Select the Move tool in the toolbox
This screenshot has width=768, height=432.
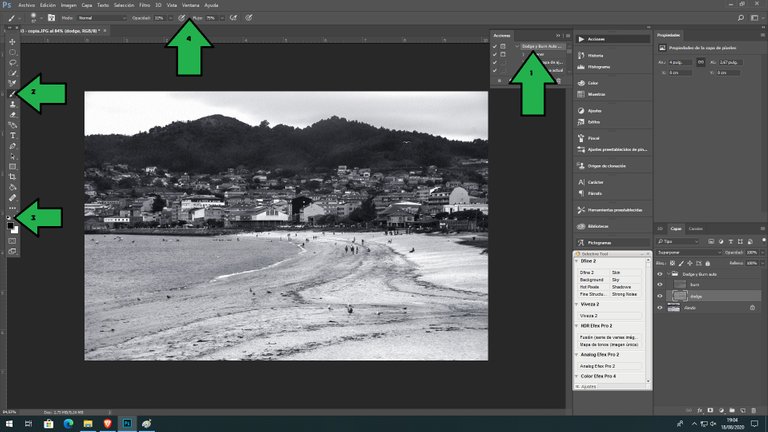tap(12, 42)
